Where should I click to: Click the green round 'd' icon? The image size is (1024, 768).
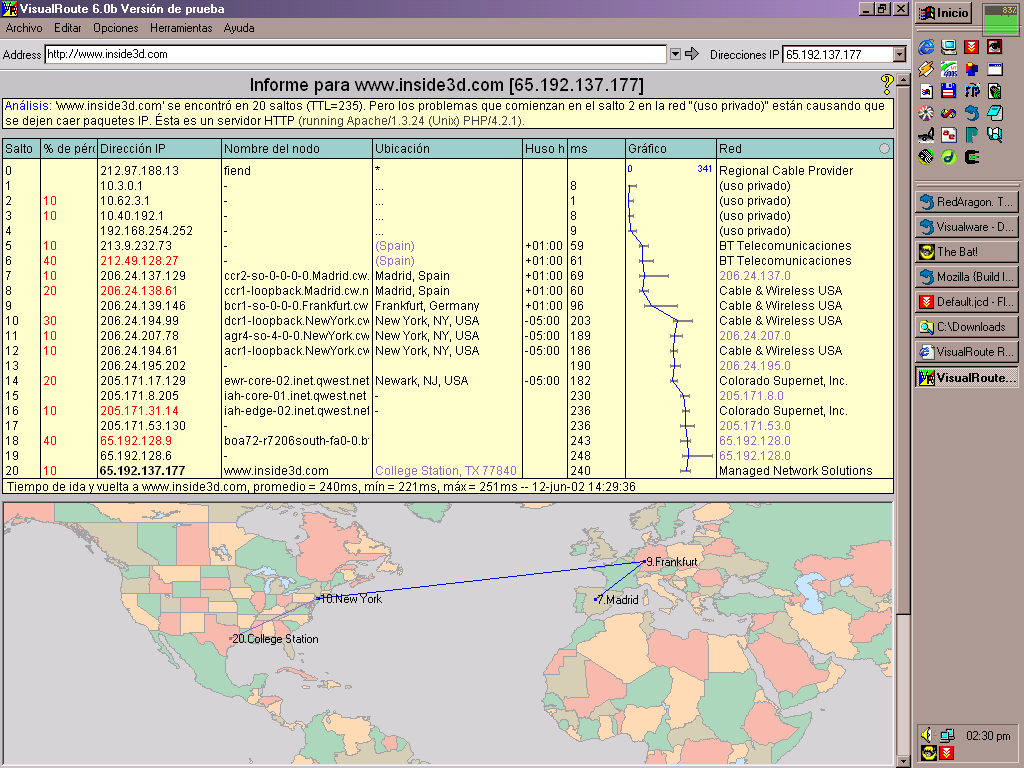pyautogui.click(x=949, y=157)
